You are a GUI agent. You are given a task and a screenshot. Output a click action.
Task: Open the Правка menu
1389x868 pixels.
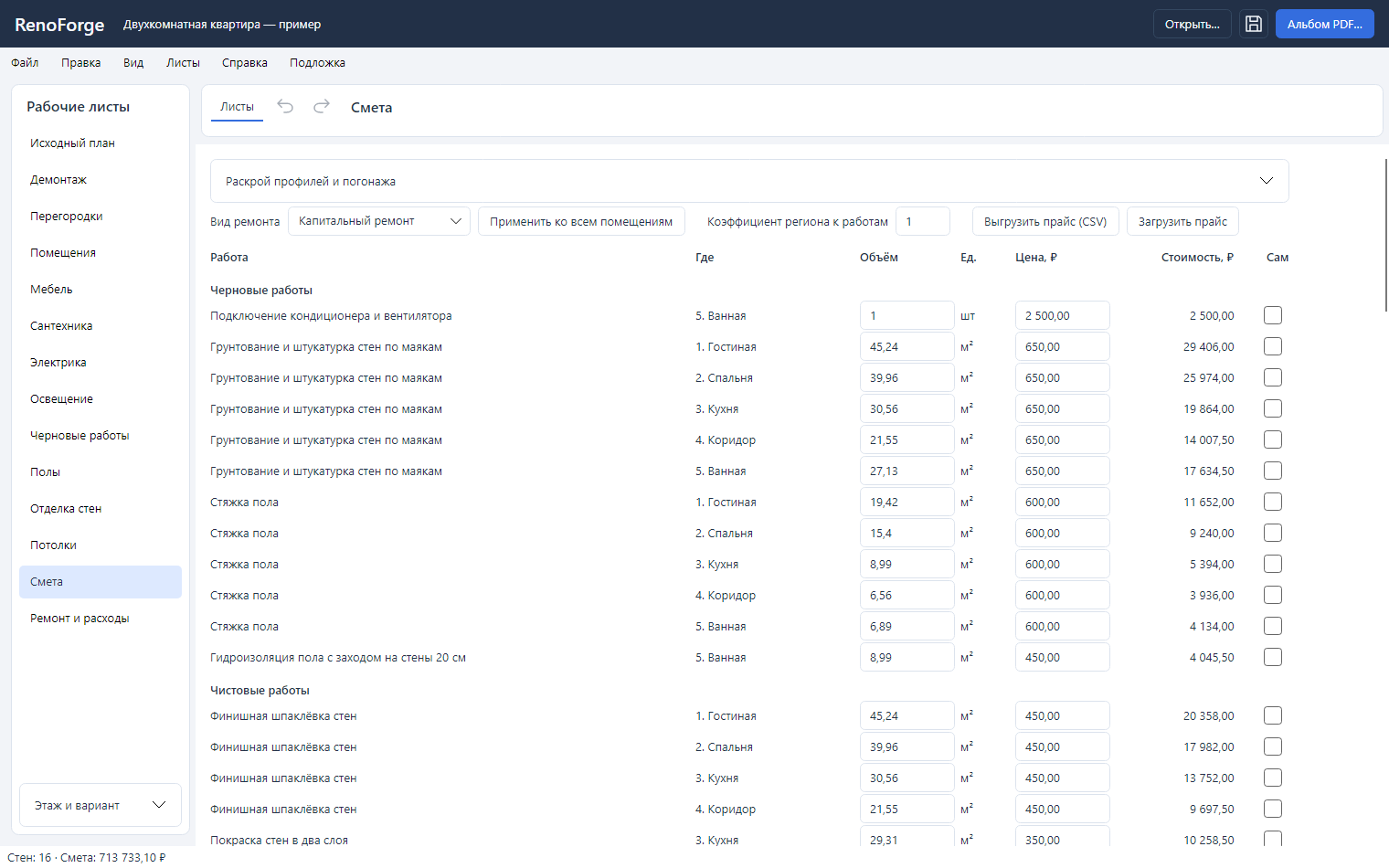coord(81,63)
